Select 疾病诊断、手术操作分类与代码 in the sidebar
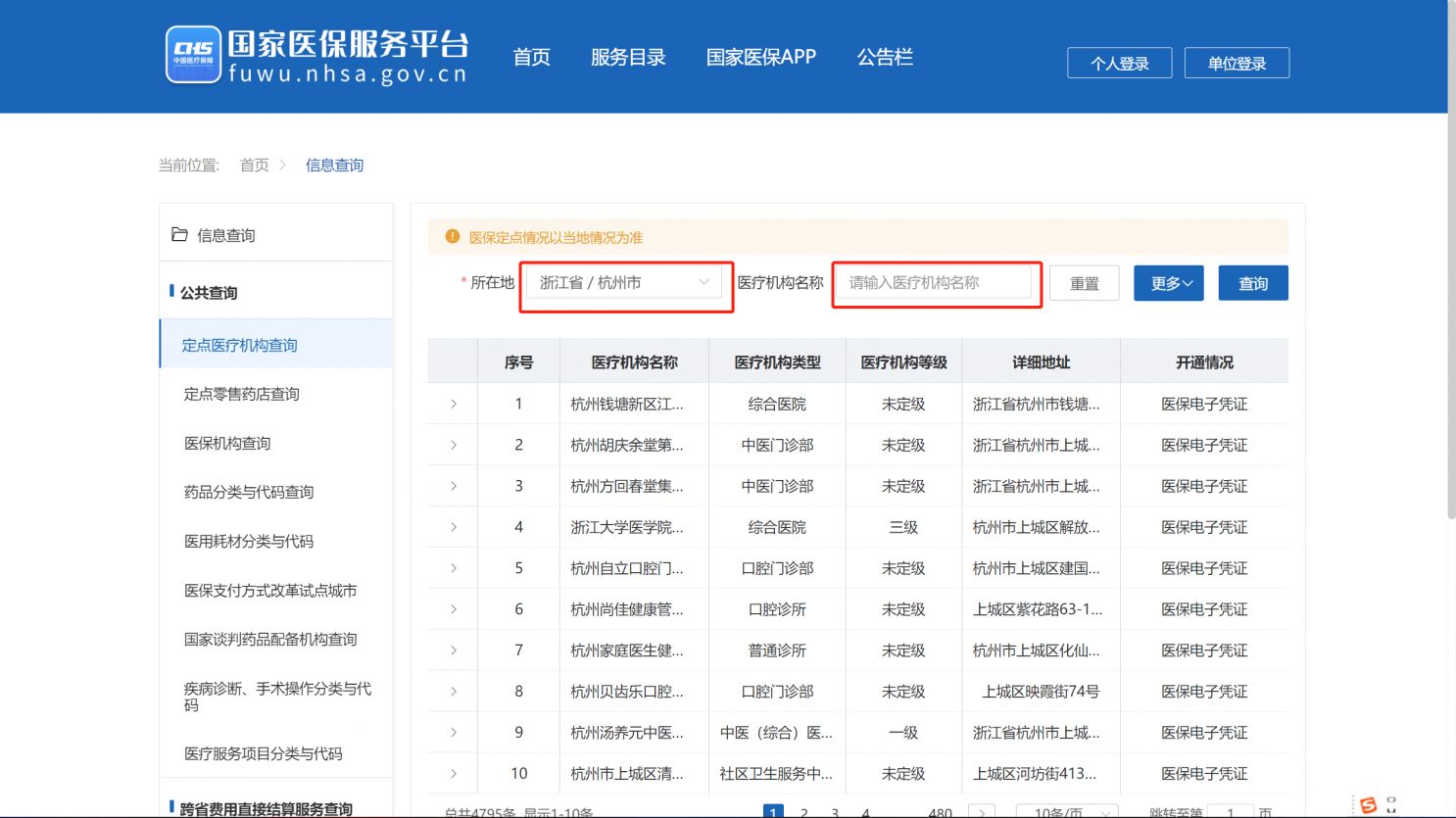The image size is (1456, 818). pyautogui.click(x=276, y=697)
